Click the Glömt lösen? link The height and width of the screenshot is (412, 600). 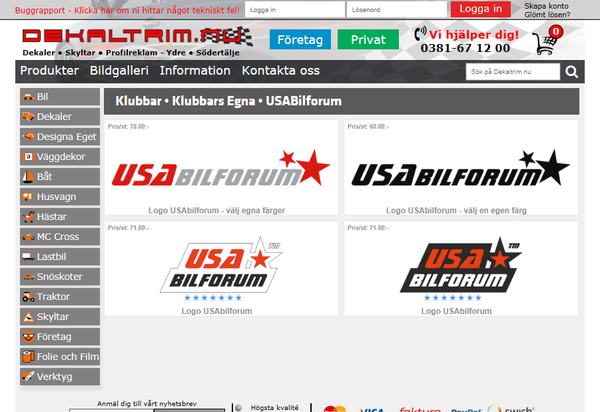(547, 15)
